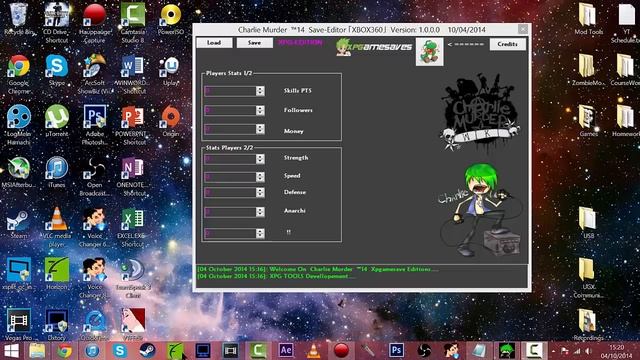Open the EXCEL.EXE shortcut desktop icon
Image resolution: width=640 pixels, height=360 pixels.
(133, 227)
